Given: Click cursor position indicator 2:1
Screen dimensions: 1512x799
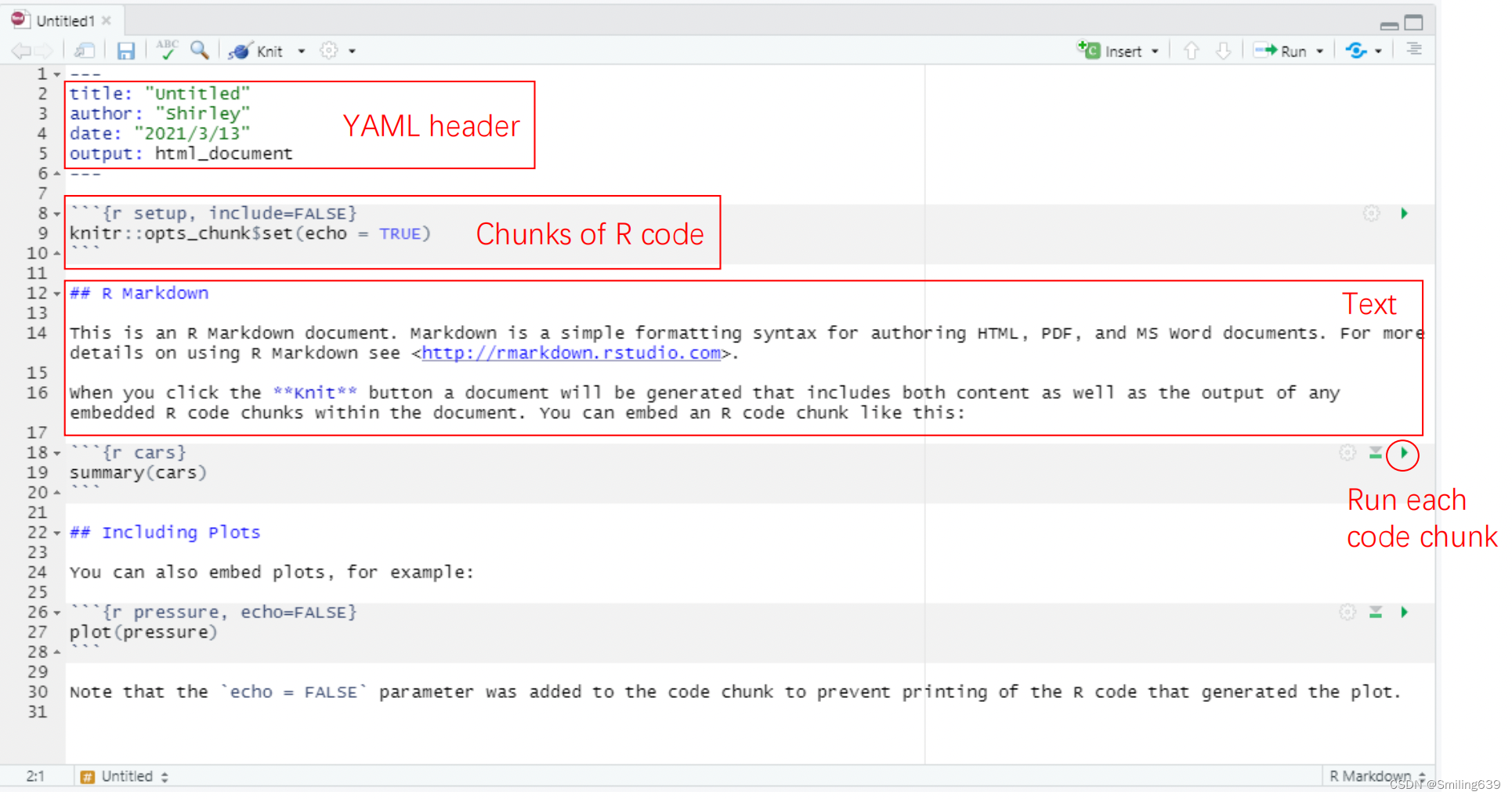Looking at the screenshot, I should tap(35, 776).
